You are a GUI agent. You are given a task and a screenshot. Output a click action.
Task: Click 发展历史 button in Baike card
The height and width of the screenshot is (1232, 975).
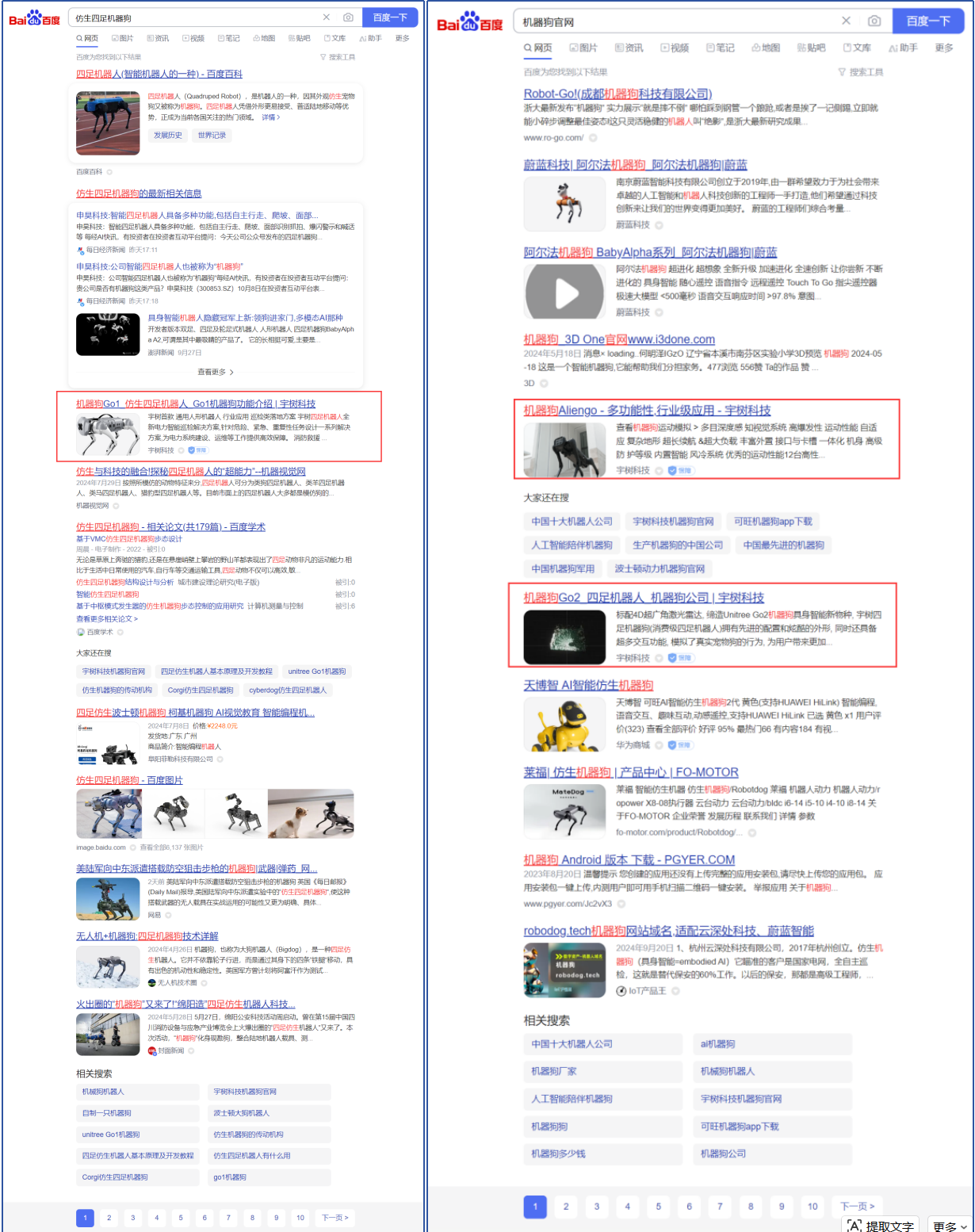point(168,136)
